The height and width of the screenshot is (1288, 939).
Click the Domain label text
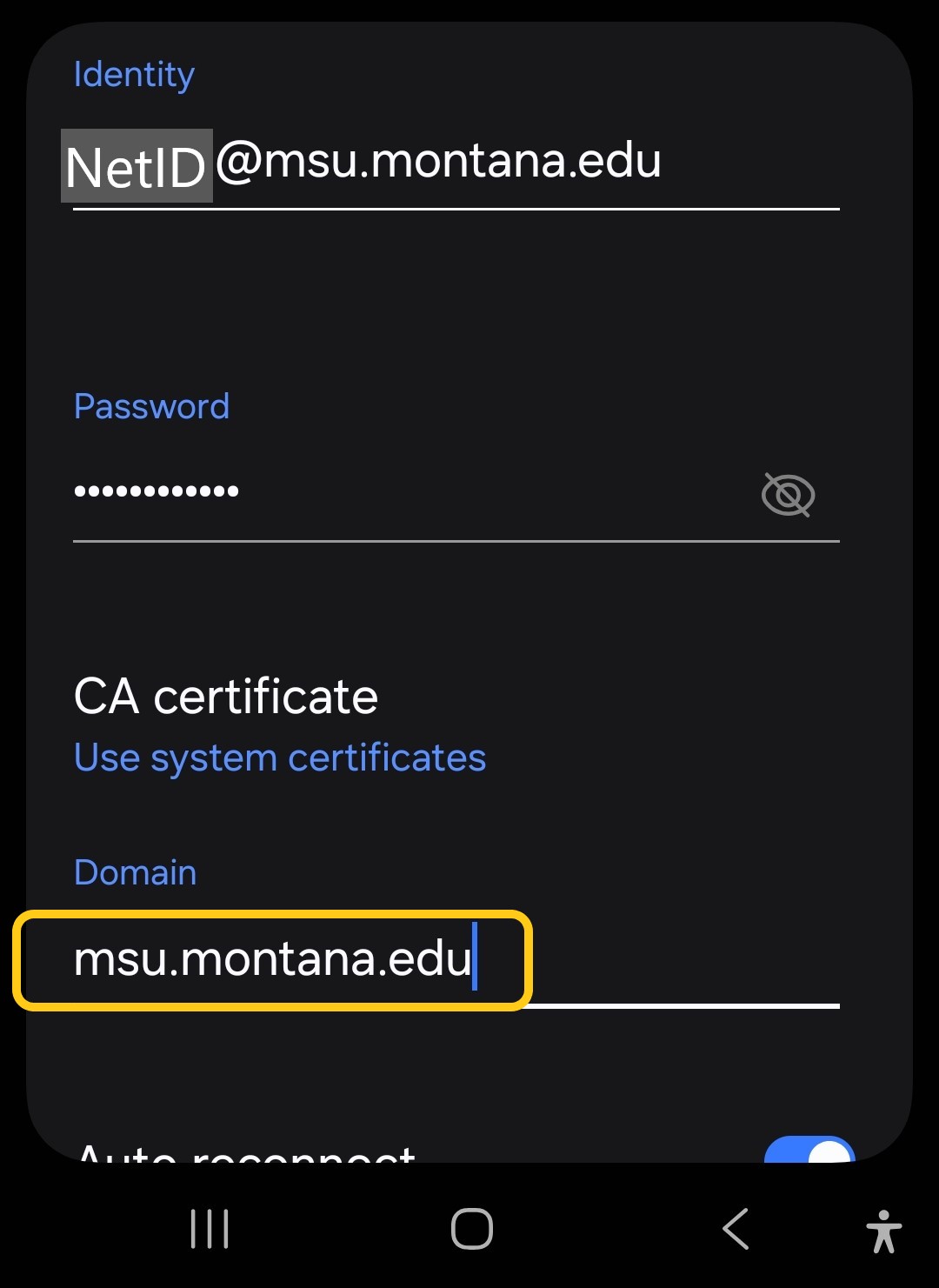click(x=135, y=871)
